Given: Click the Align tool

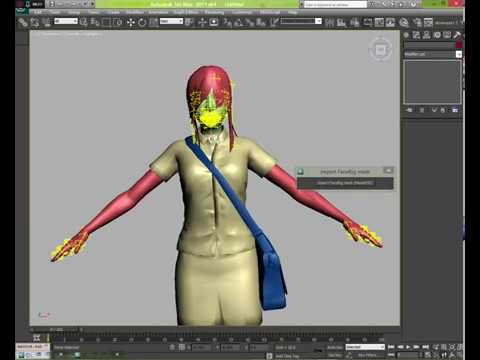Looking at the screenshot, I should pyautogui.click(x=341, y=22).
